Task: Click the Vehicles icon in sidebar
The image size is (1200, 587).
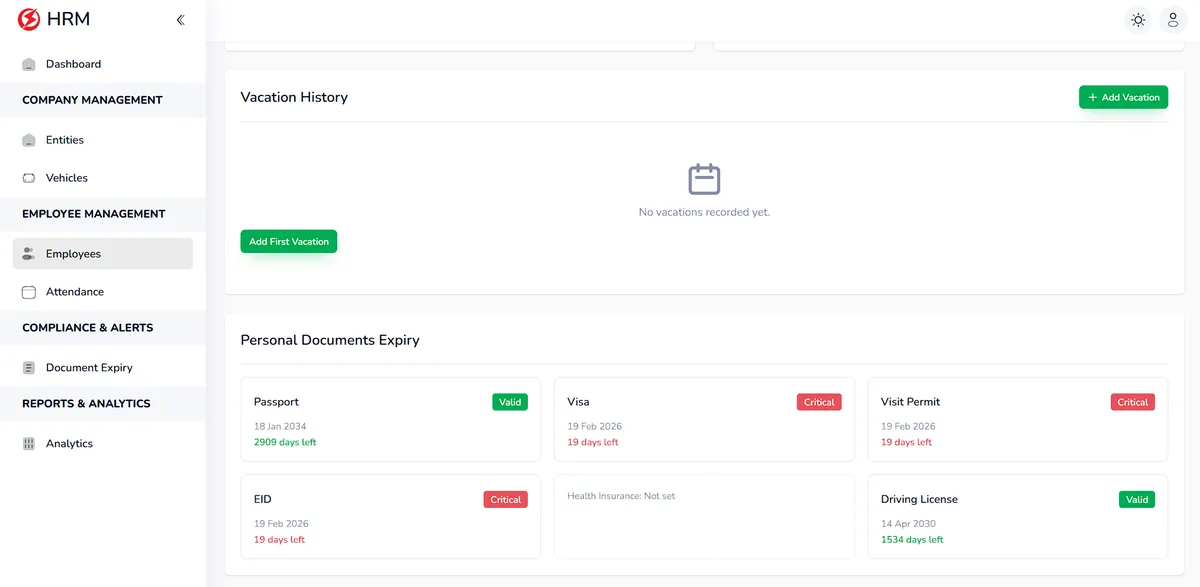Action: point(29,178)
